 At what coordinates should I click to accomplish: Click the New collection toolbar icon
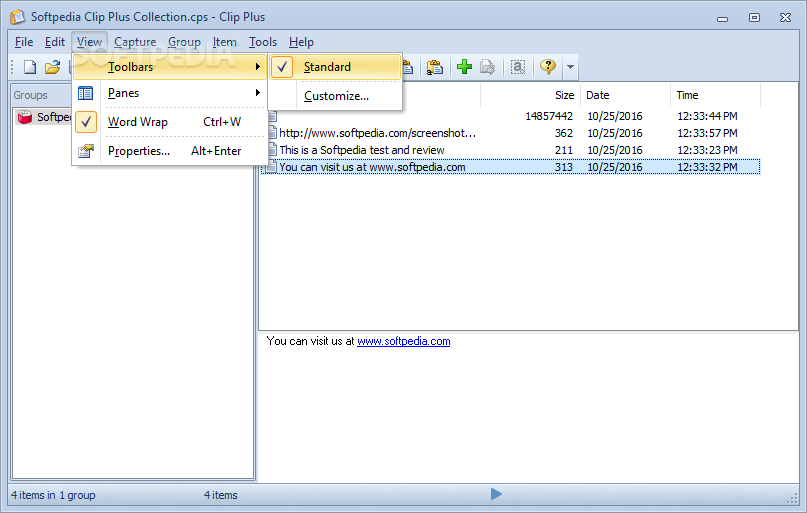[30, 67]
